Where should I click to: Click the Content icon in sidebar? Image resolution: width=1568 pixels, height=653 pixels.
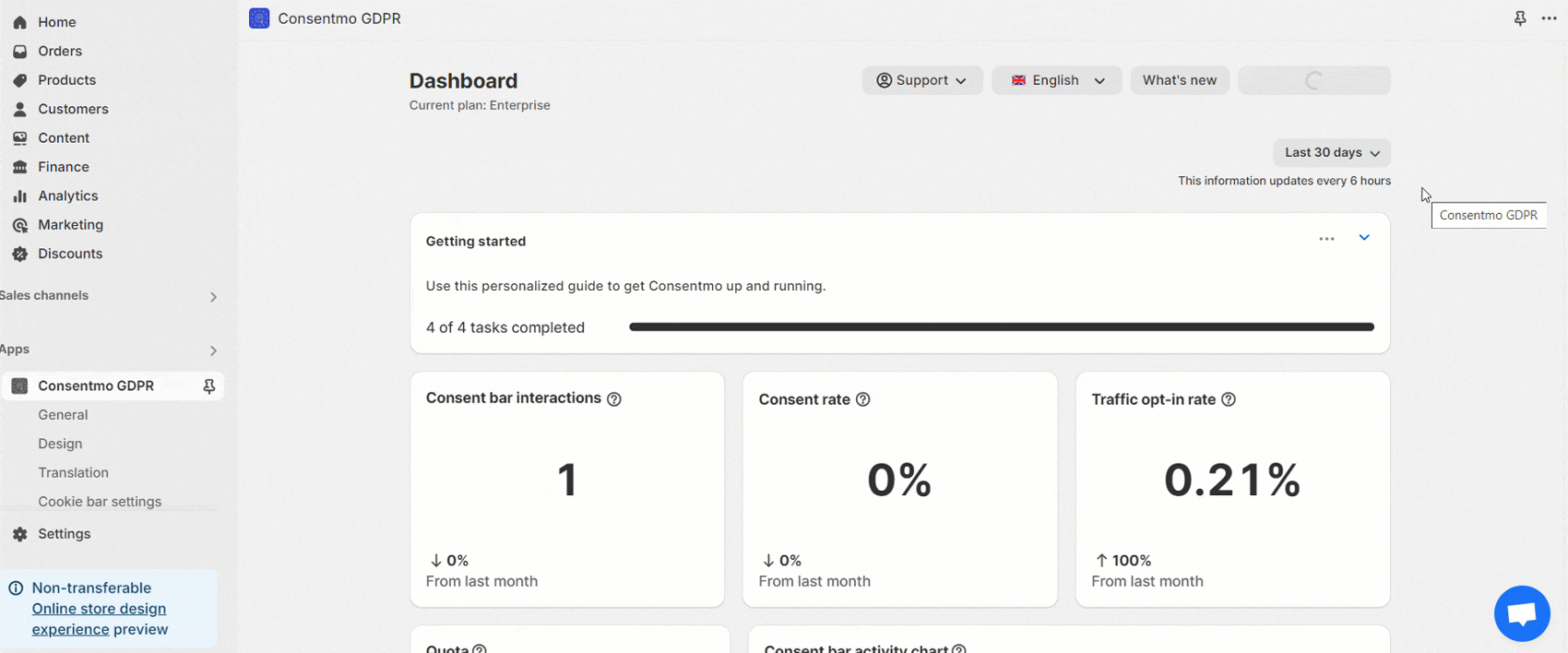(20, 138)
